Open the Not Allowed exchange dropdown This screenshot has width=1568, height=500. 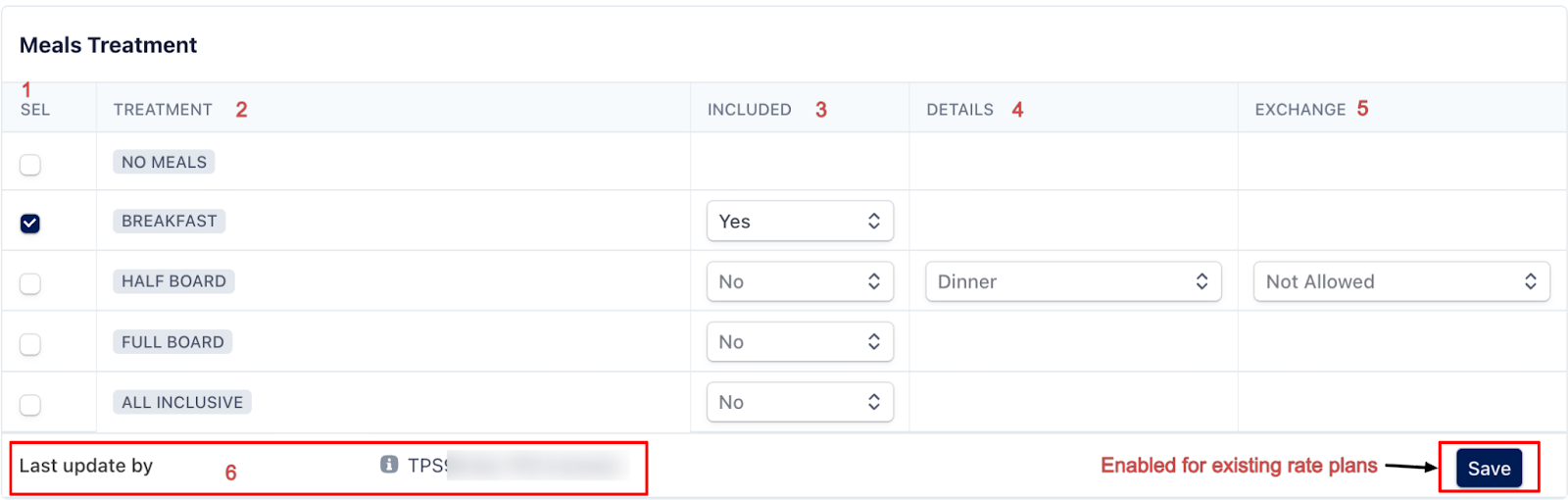click(x=1401, y=282)
